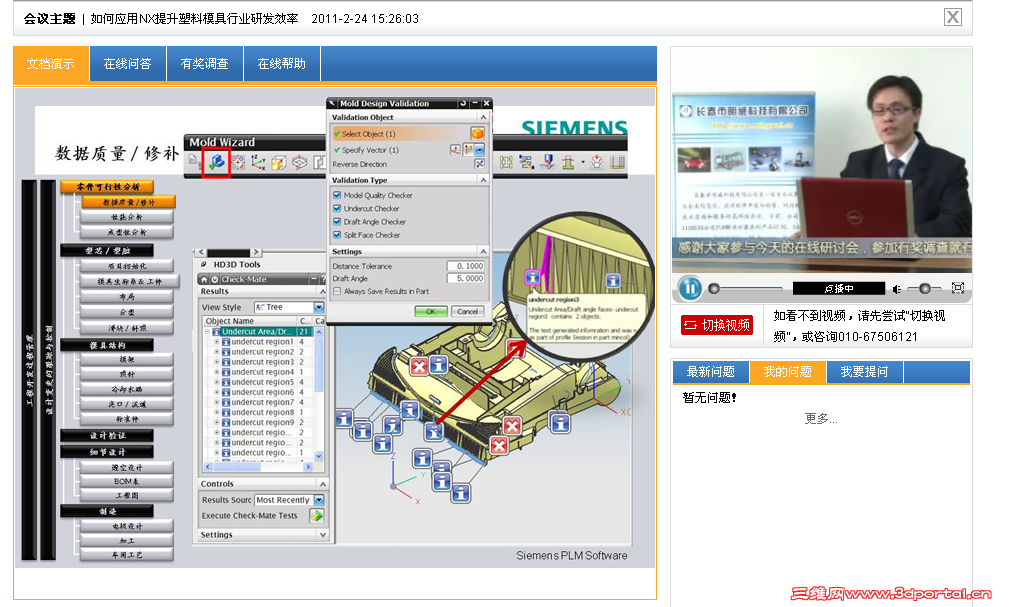Click the Reverse Direction icon
The width and height of the screenshot is (1011, 607).
479,164
